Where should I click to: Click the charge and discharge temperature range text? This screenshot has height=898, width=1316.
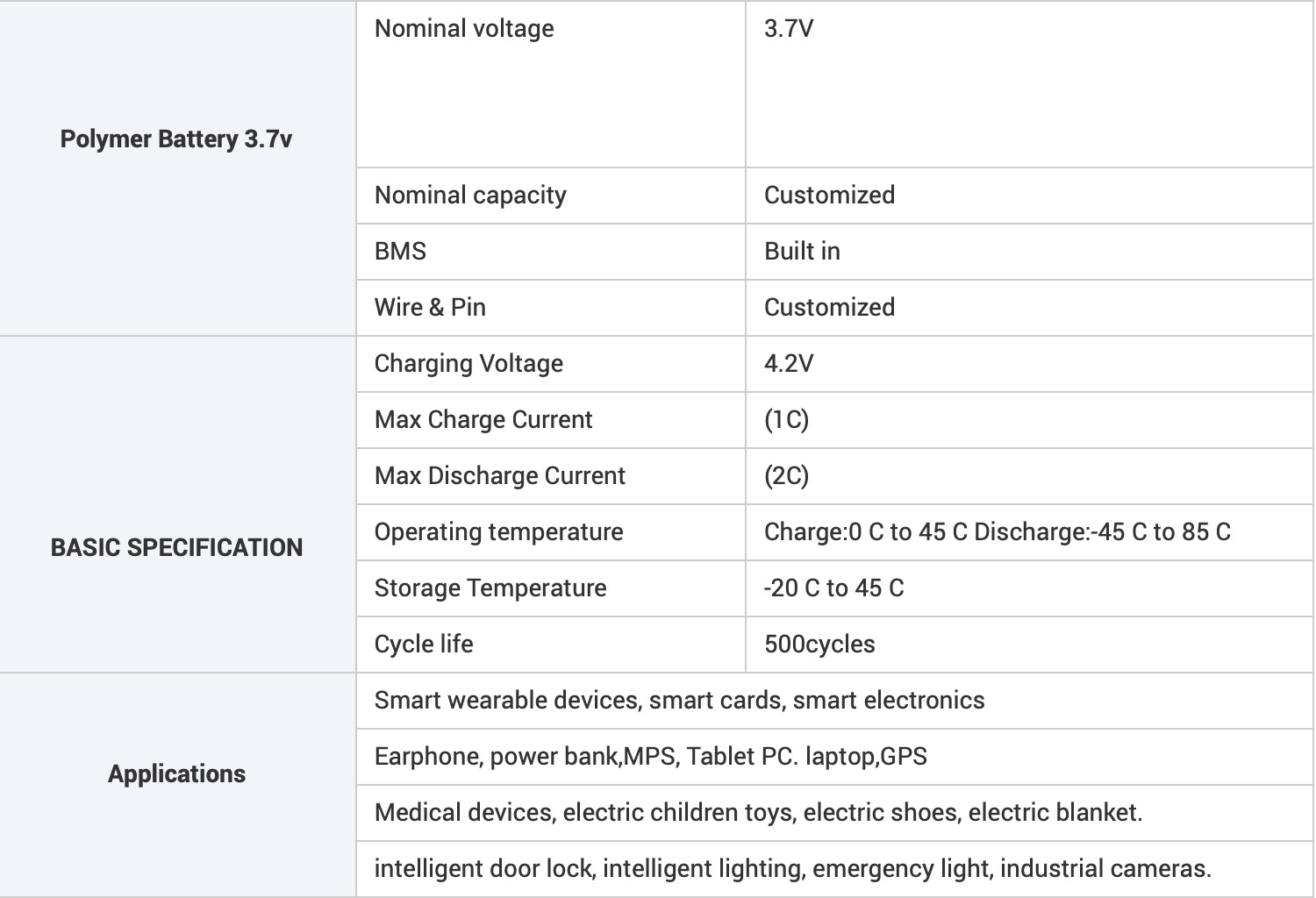coord(997,532)
